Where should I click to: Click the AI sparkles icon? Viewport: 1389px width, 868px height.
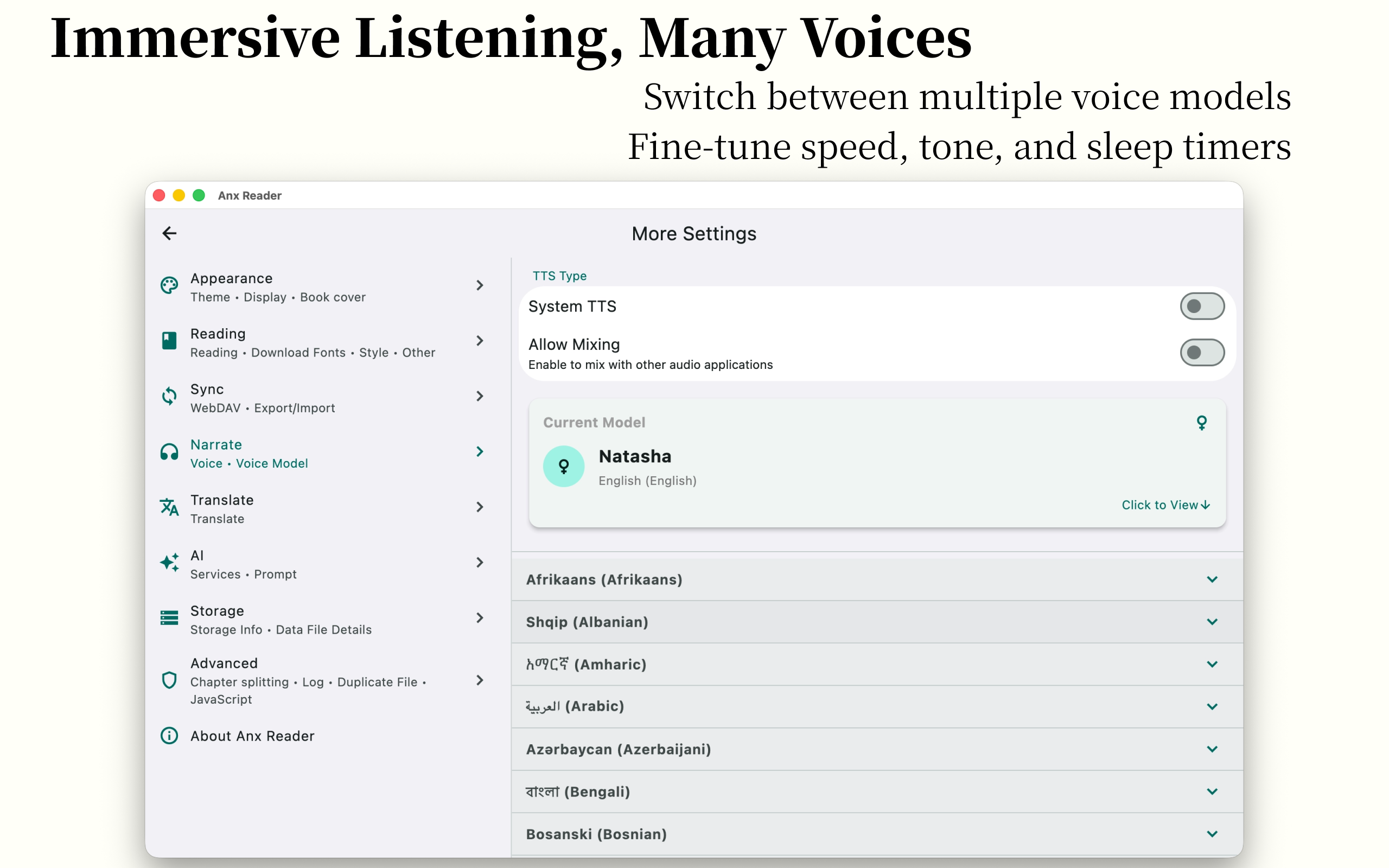[169, 563]
